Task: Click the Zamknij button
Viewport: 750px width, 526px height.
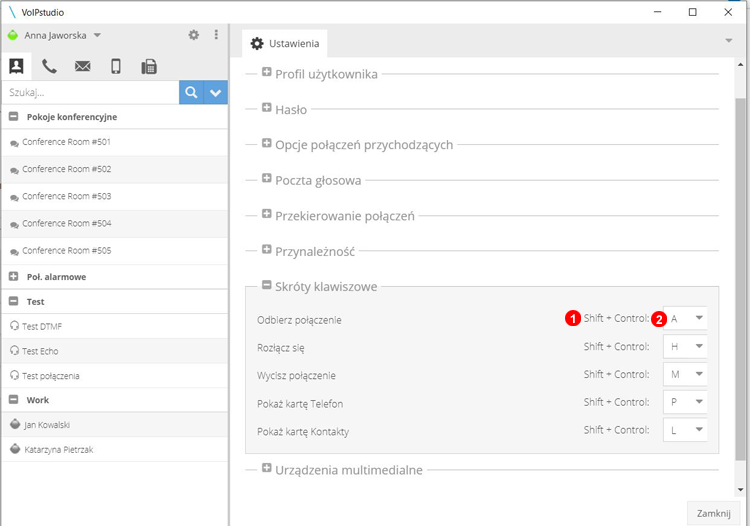Action: (714, 512)
